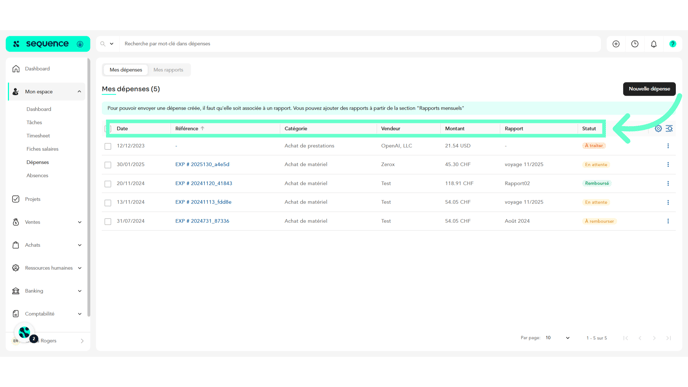Expand the Comptabilité menu chevron

click(79, 314)
